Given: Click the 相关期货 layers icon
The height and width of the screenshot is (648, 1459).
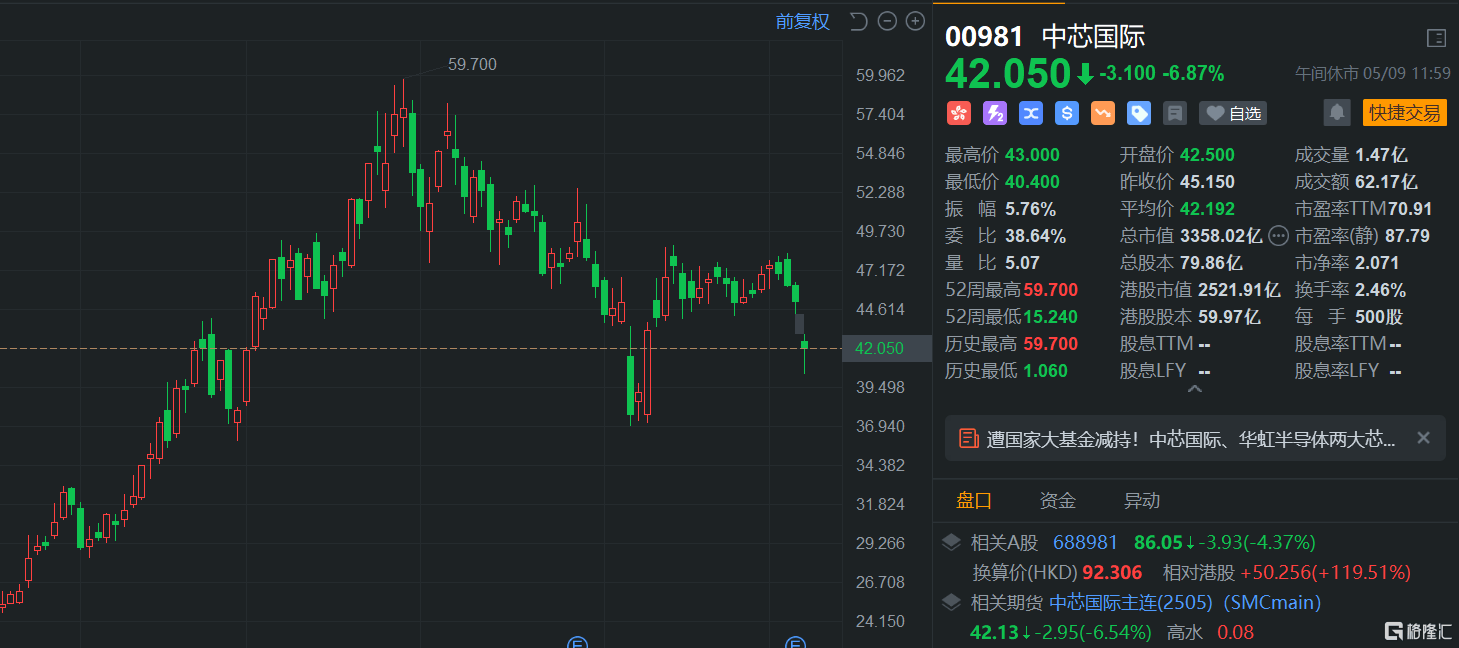Looking at the screenshot, I should point(953,603).
